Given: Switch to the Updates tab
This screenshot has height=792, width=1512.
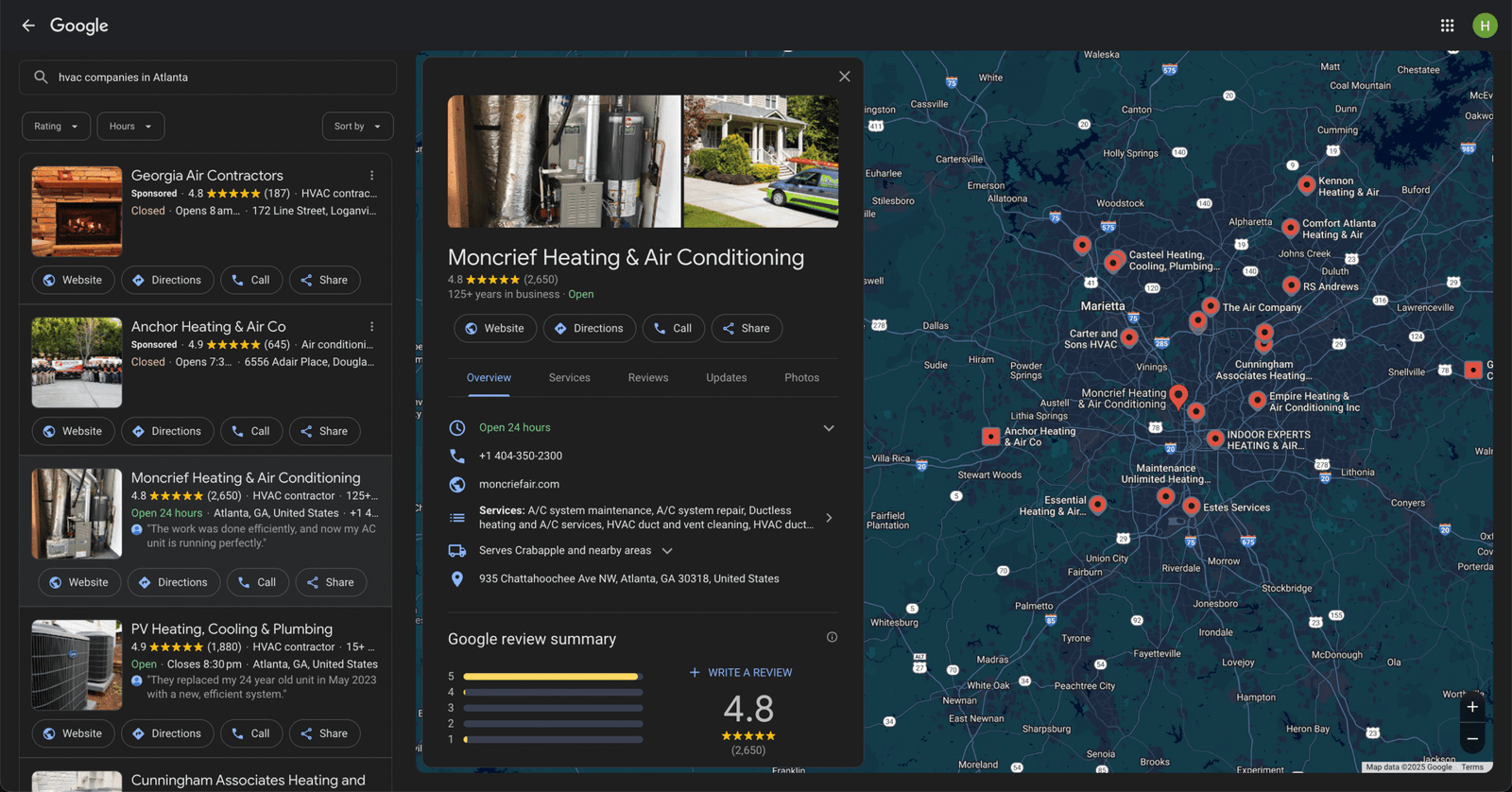Looking at the screenshot, I should 727,378.
